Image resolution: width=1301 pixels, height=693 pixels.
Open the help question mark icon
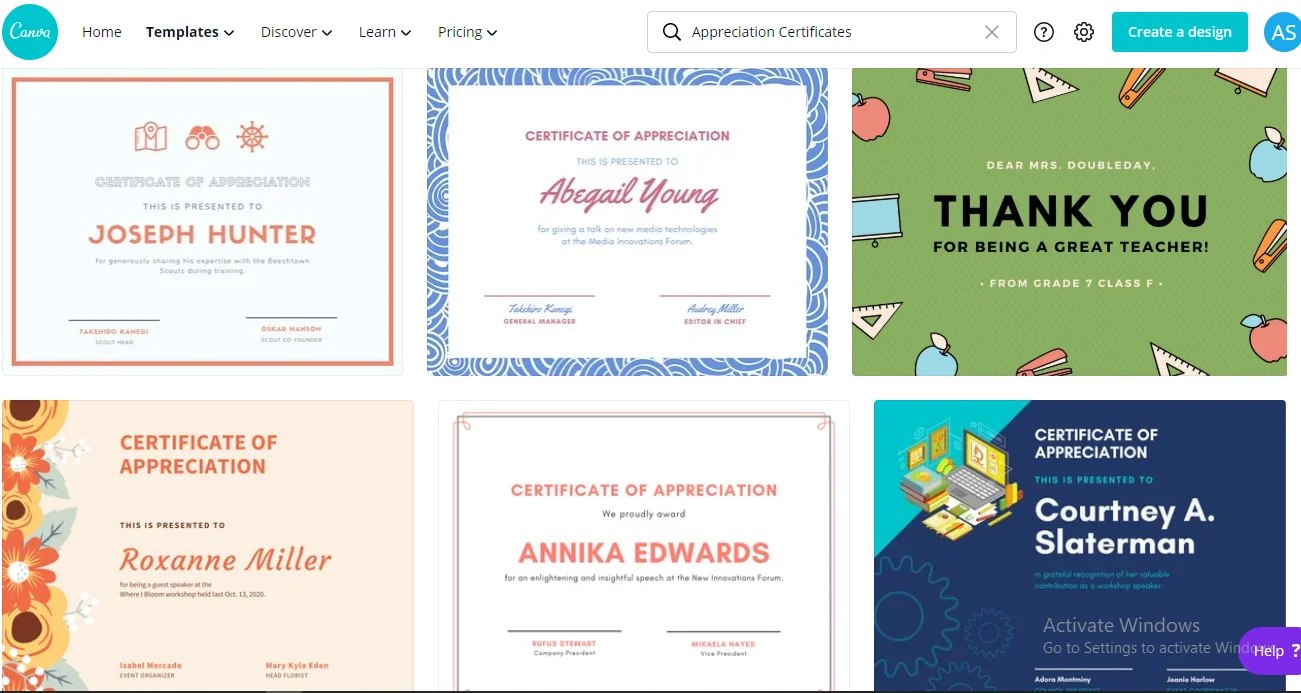[x=1044, y=32]
